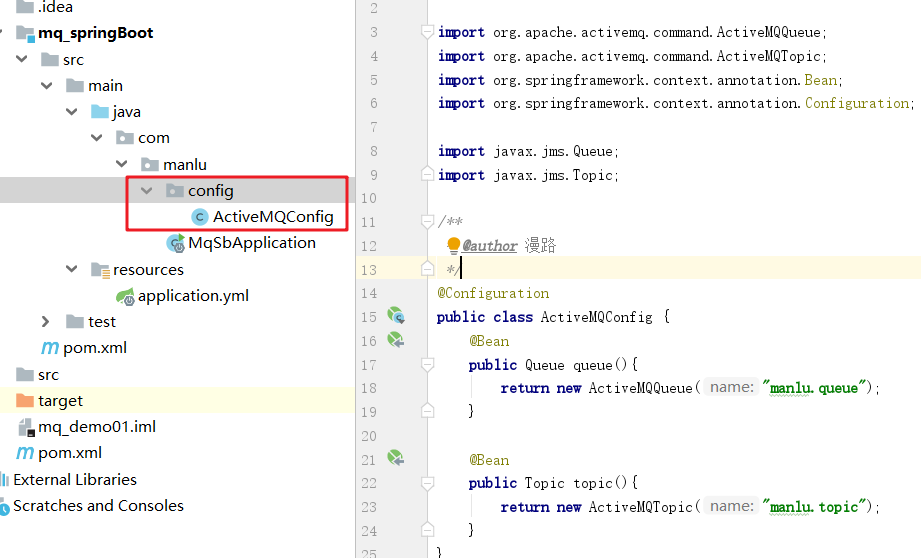
Task: Click bean gutter icon on line 21
Action: (x=396, y=458)
